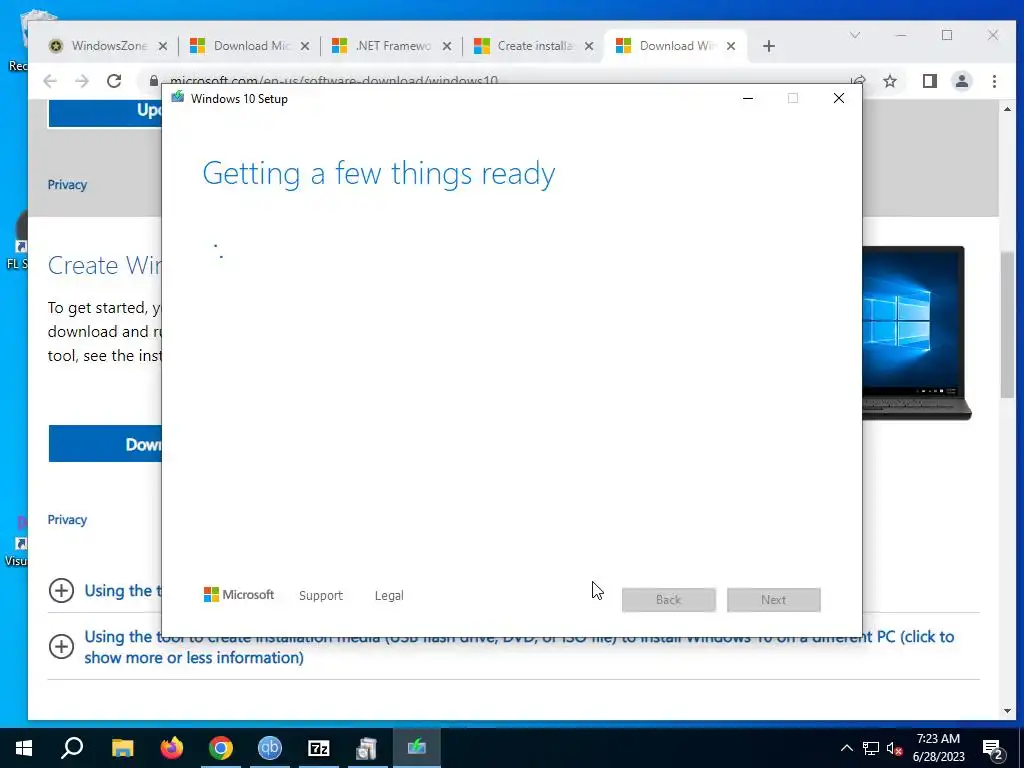The image size is (1024, 768).
Task: Open Chrome profile avatar
Action: [962, 81]
